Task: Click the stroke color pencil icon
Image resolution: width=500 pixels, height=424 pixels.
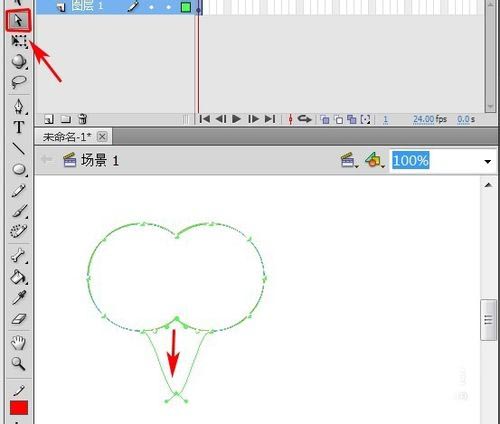Action: point(19,390)
